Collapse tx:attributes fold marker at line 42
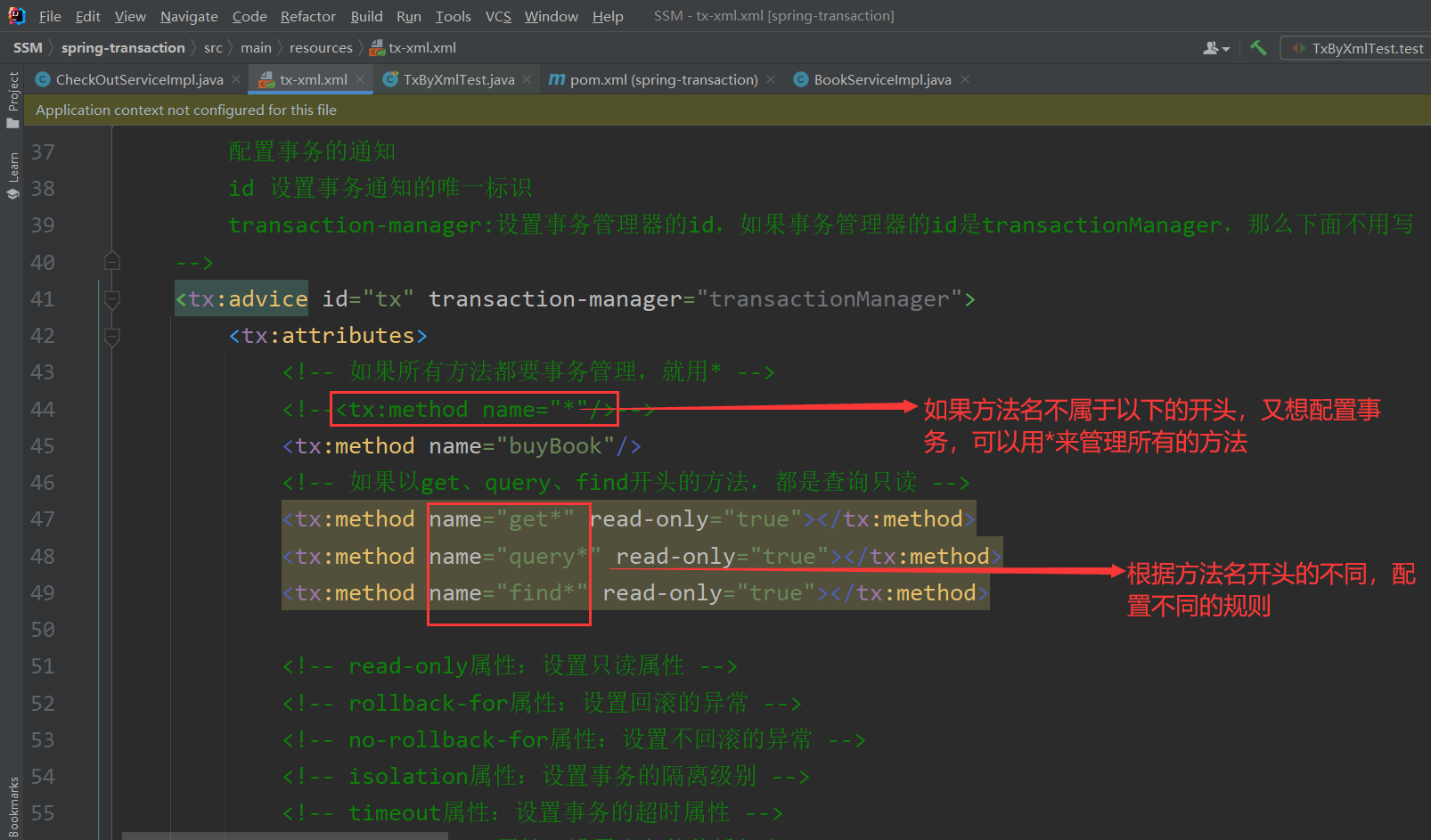 click(x=112, y=337)
